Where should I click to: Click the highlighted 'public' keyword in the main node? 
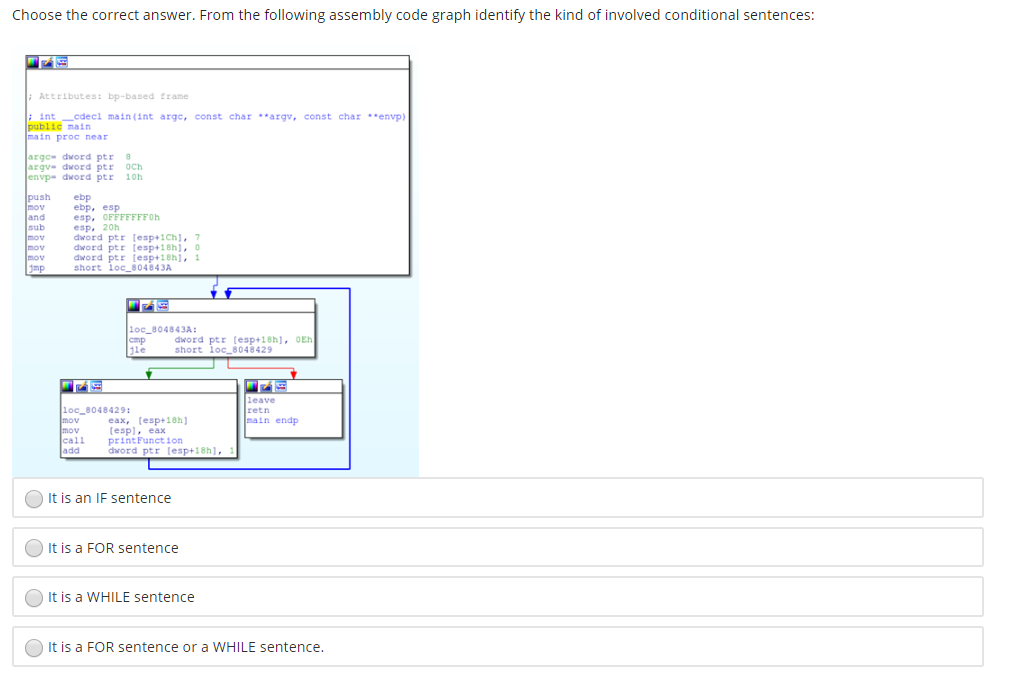(x=45, y=127)
